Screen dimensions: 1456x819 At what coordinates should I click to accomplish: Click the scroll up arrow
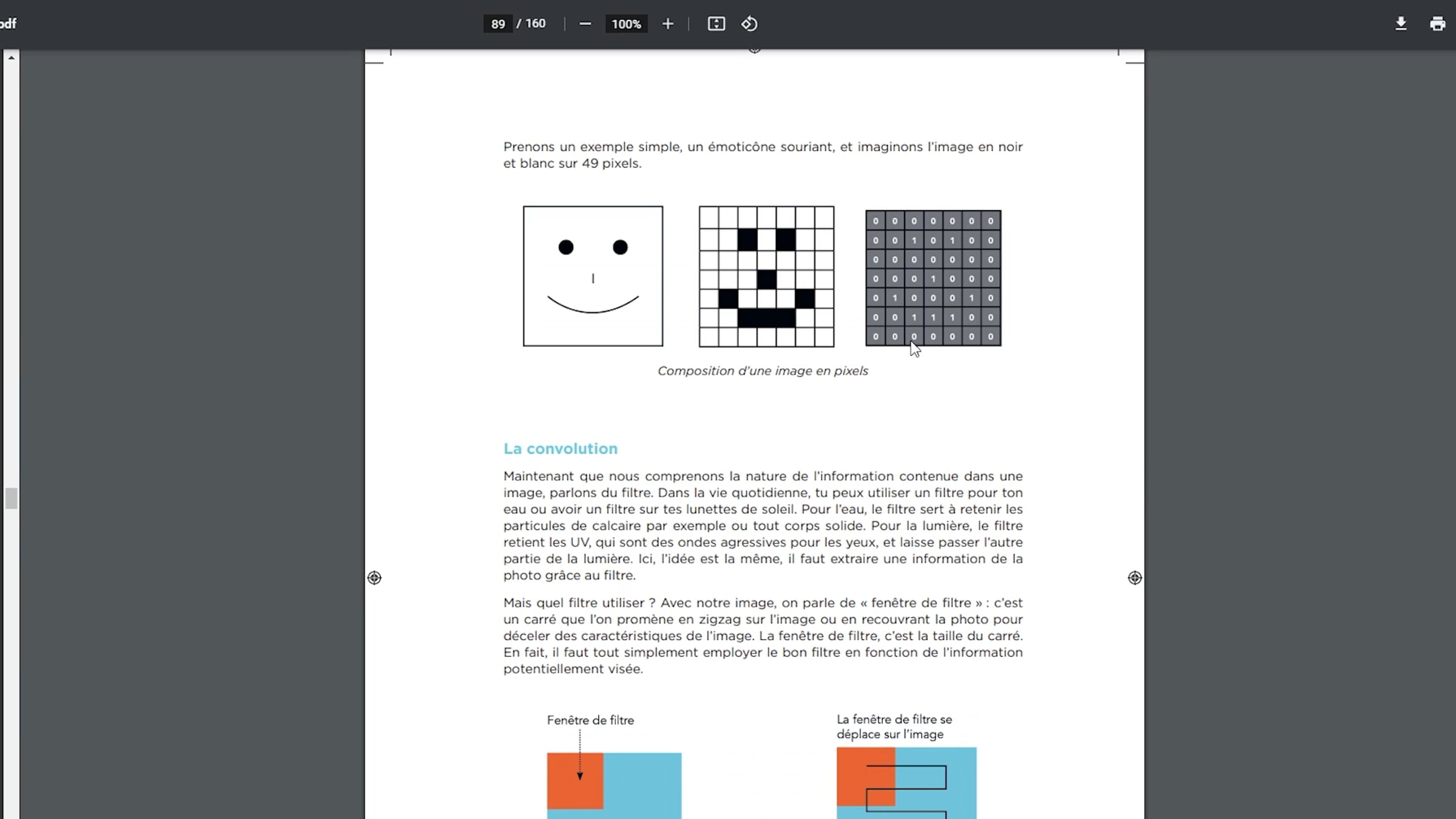pos(11,58)
